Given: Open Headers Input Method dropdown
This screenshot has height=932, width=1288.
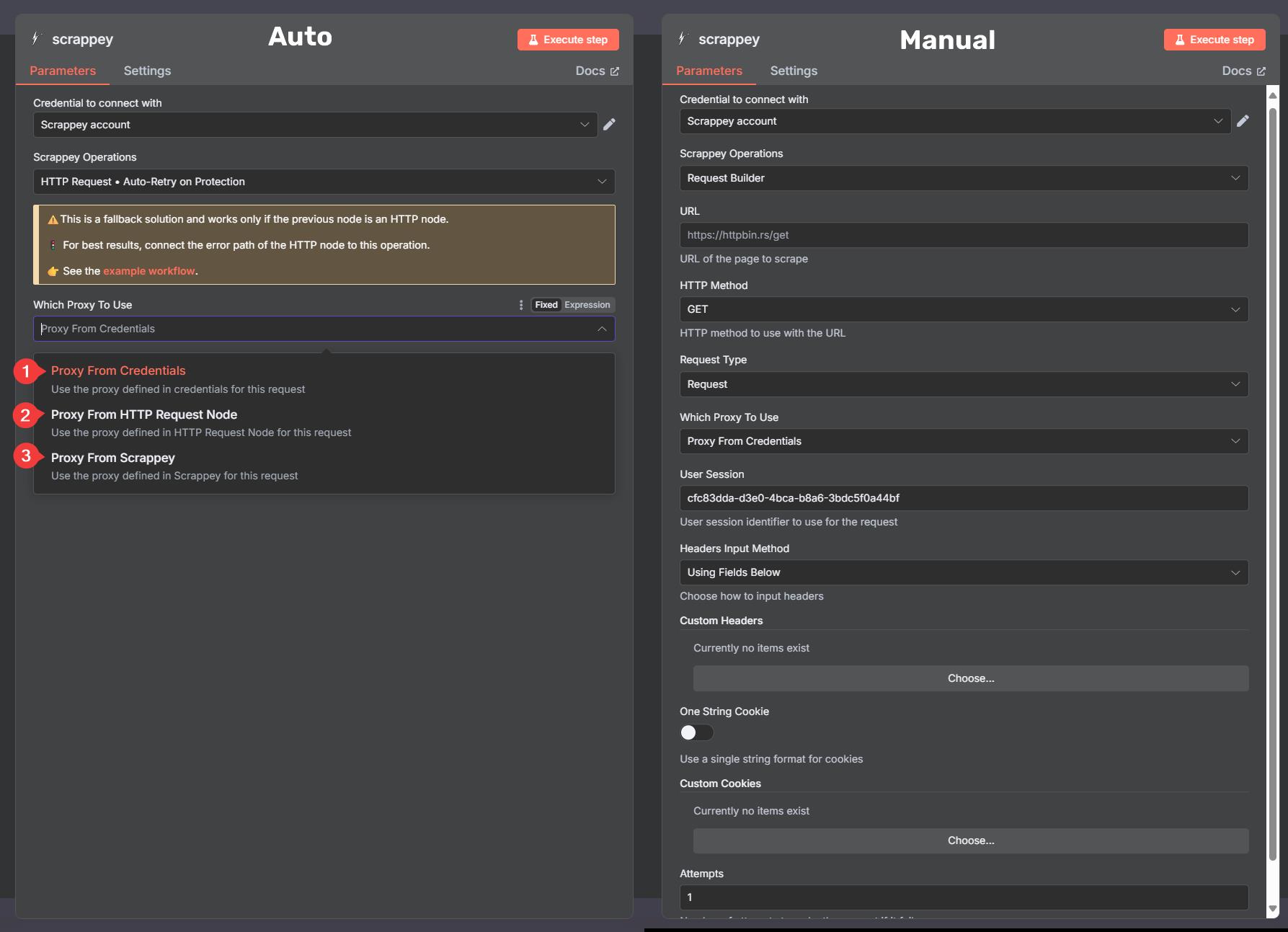Looking at the screenshot, I should 964,572.
